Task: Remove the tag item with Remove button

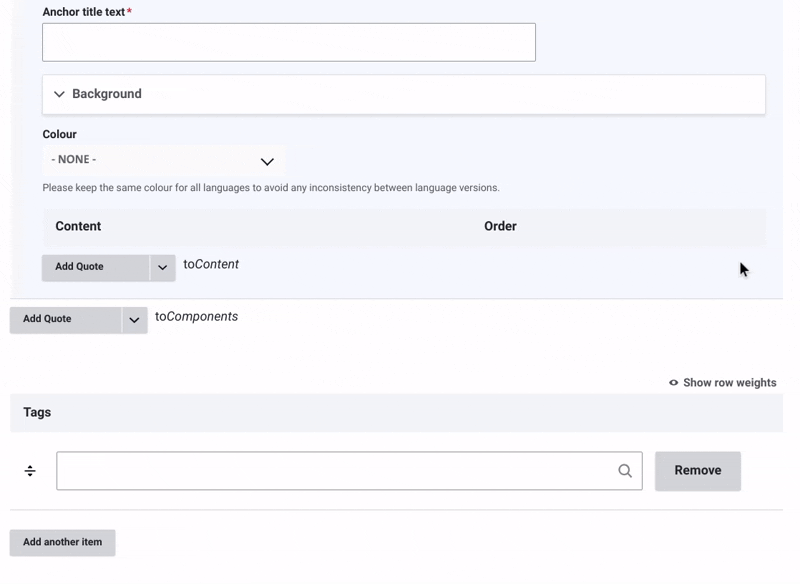Action: (697, 471)
